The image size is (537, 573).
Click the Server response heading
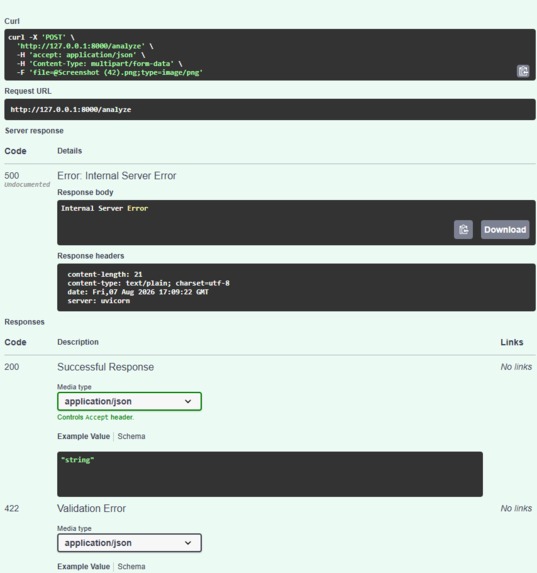(34, 131)
